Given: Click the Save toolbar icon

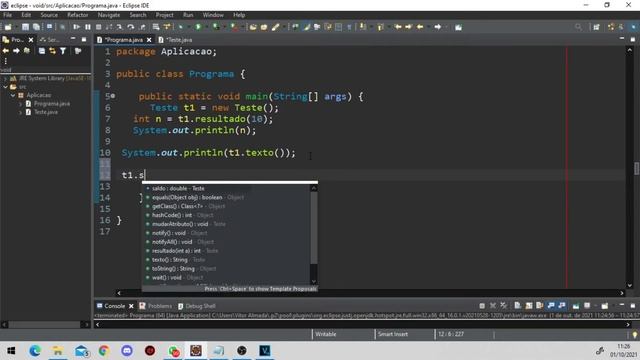Looking at the screenshot, I should (25, 27).
